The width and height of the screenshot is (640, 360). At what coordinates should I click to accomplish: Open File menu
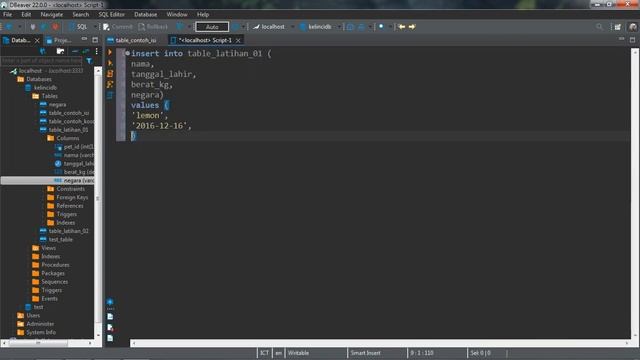tap(7, 14)
